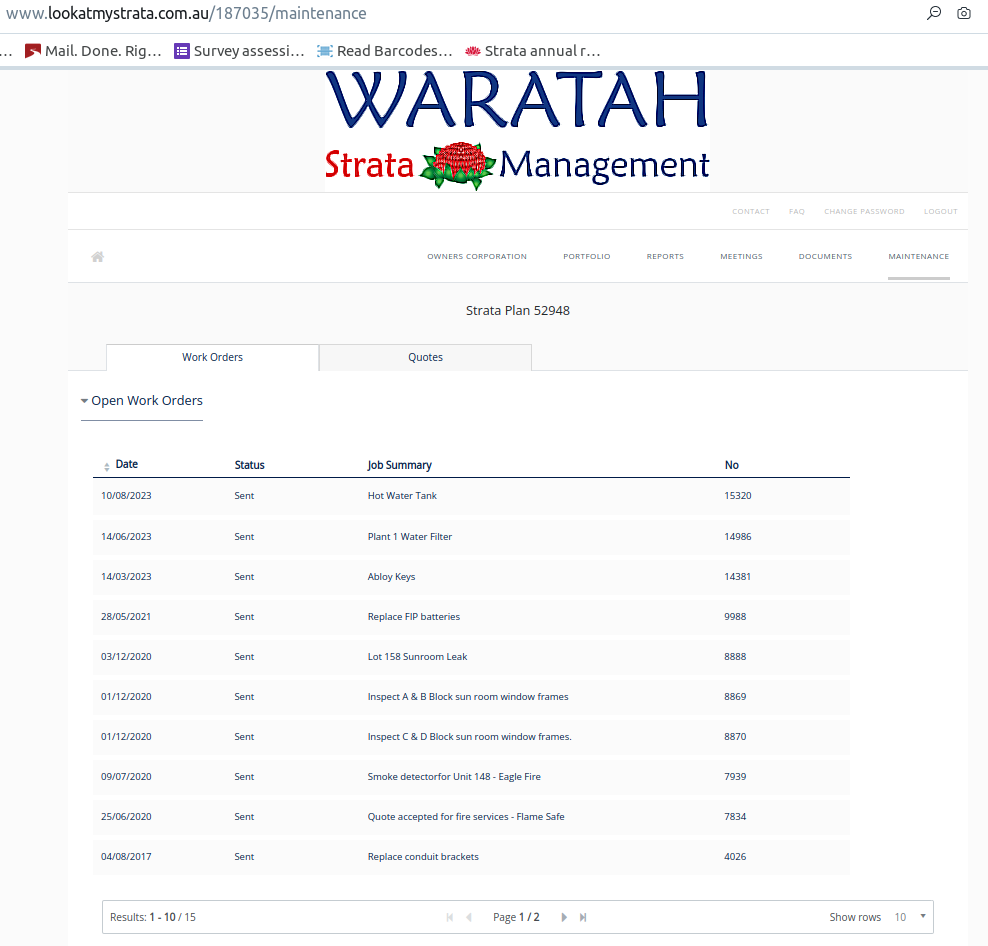Sort by the Job Summary column header
Viewport: 988px width, 946px height.
pos(399,465)
